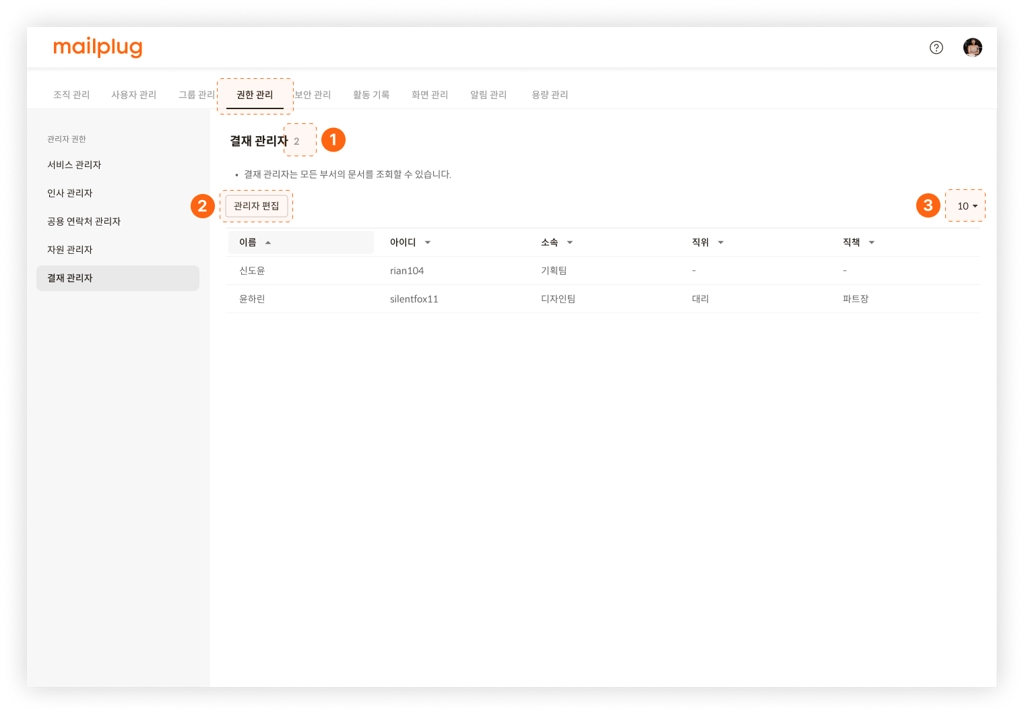This screenshot has height=714, width=1024.
Task: Open the 활동 기록 tab
Action: 371,95
